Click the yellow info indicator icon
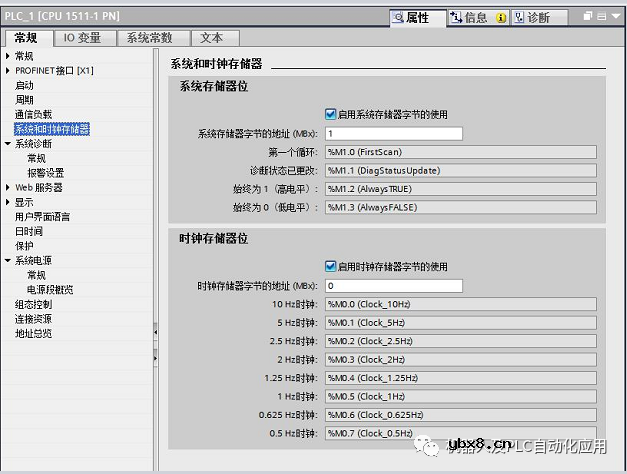The width and height of the screenshot is (627, 474). coord(501,18)
